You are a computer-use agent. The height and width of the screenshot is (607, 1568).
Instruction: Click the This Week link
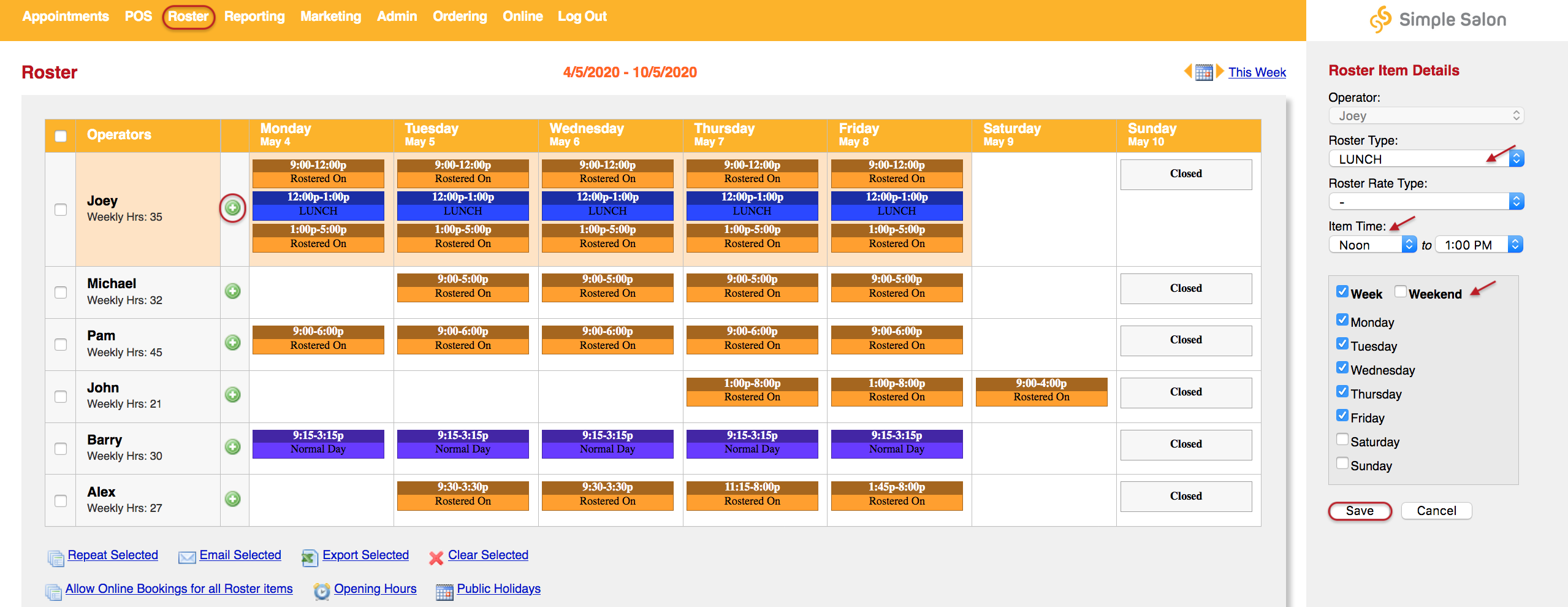click(x=1257, y=72)
